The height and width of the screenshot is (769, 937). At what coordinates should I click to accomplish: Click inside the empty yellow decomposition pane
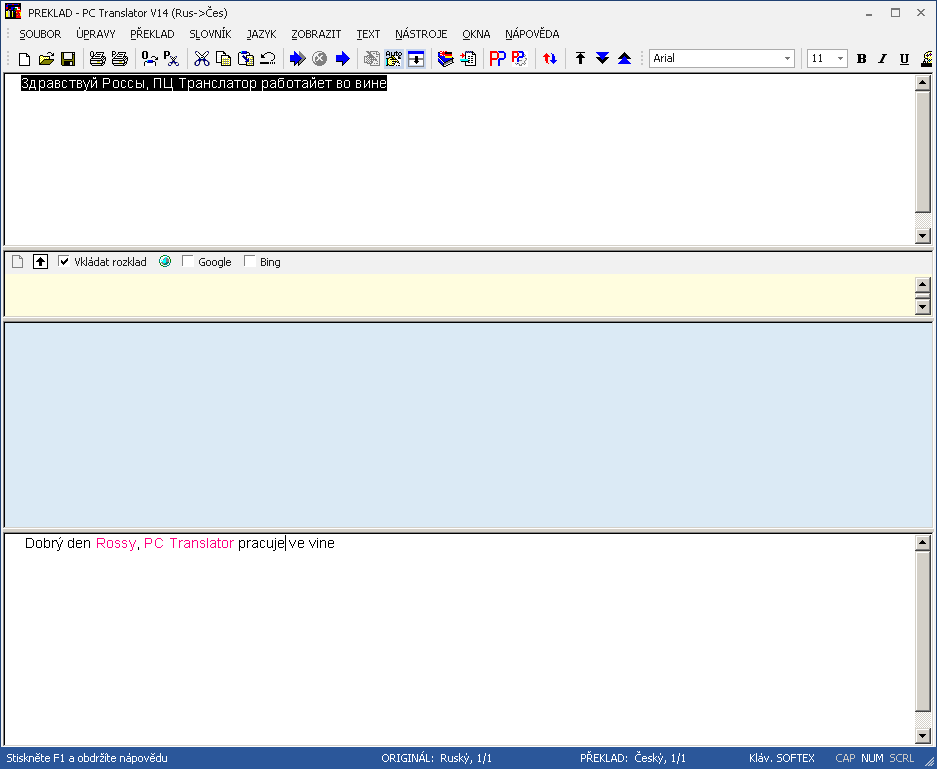tap(459, 295)
